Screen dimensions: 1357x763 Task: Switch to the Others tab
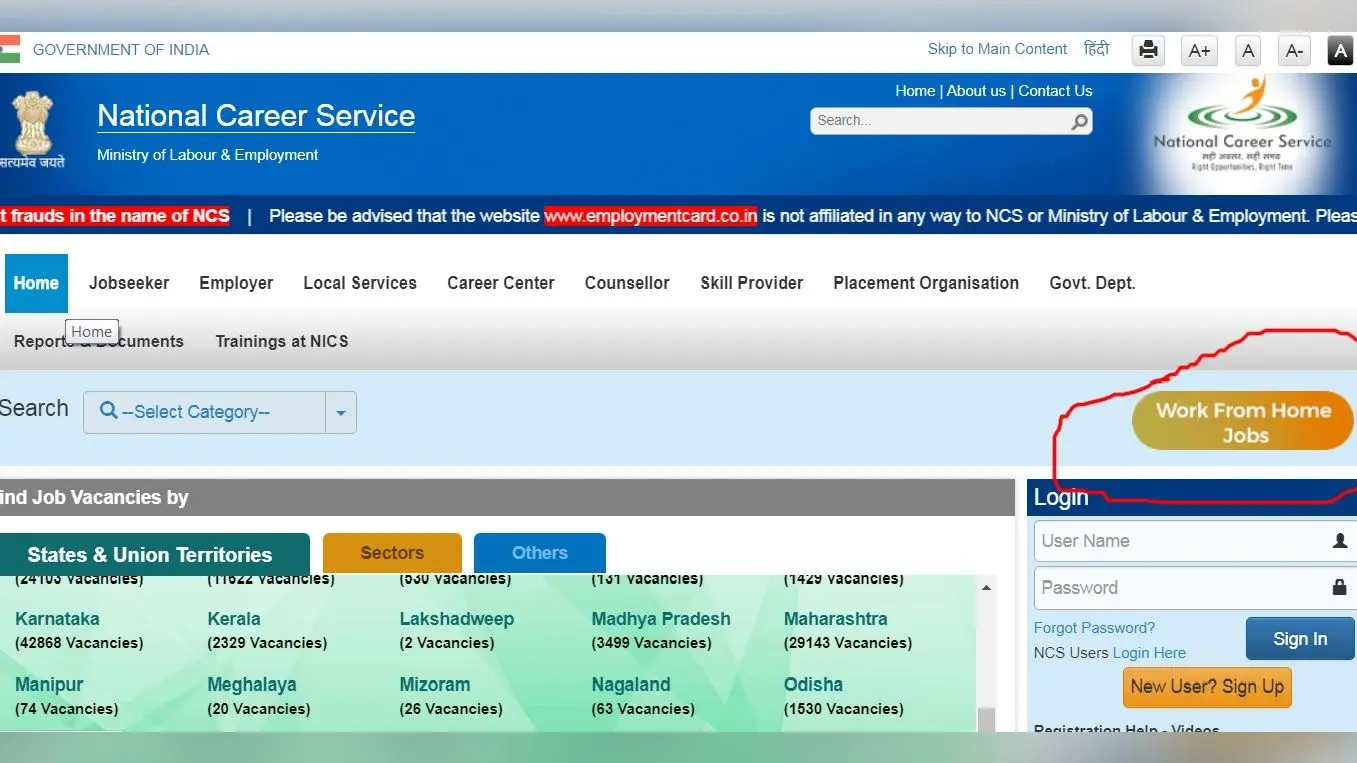(540, 553)
